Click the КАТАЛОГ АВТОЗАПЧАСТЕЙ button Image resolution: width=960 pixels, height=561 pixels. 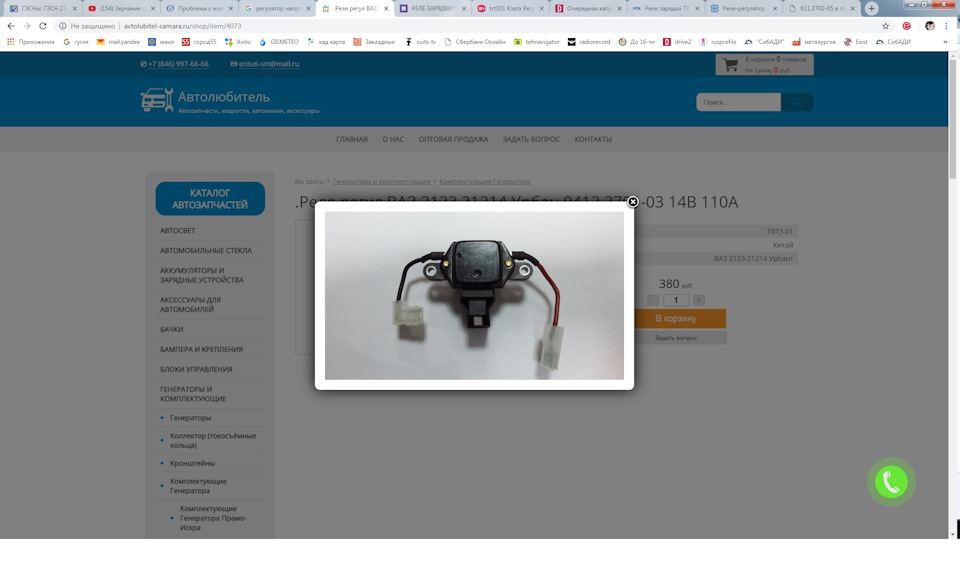point(210,198)
